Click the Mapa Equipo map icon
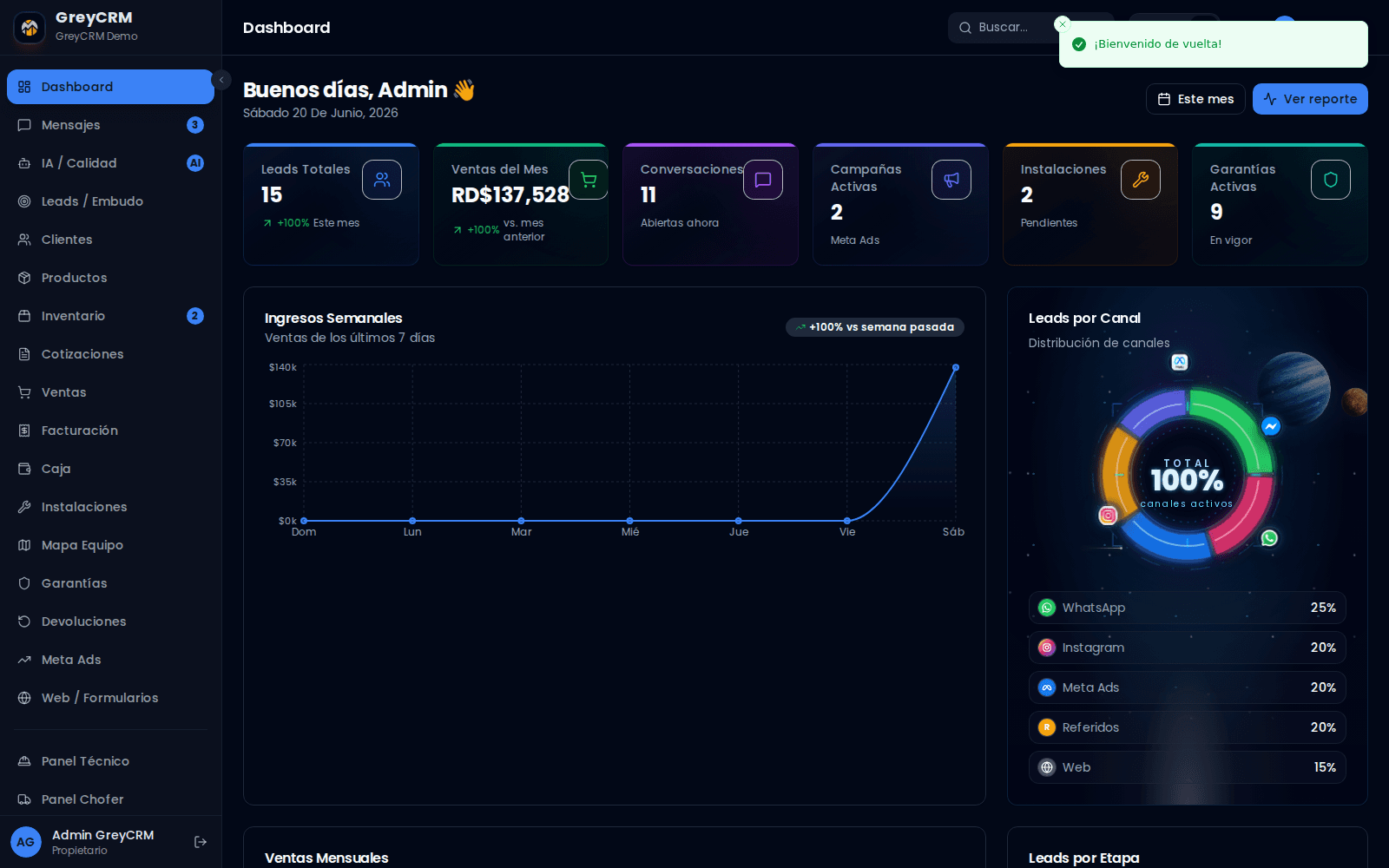This screenshot has width=1389, height=868. click(24, 545)
